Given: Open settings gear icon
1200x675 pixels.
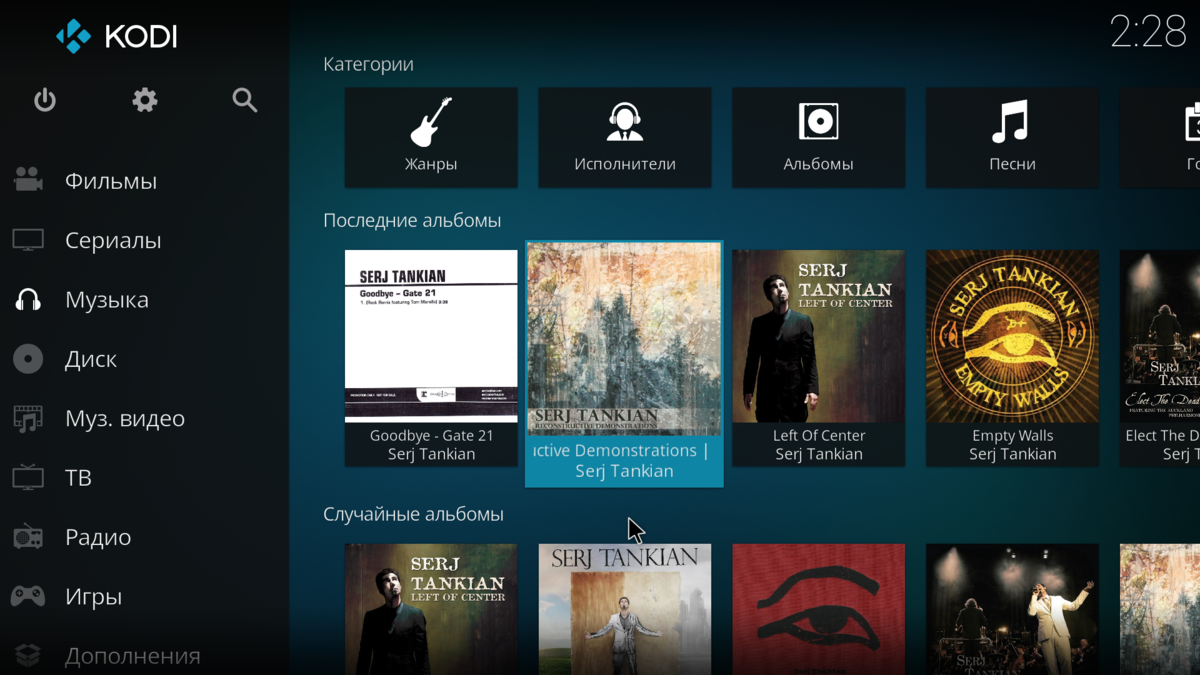Looking at the screenshot, I should pyautogui.click(x=145, y=100).
